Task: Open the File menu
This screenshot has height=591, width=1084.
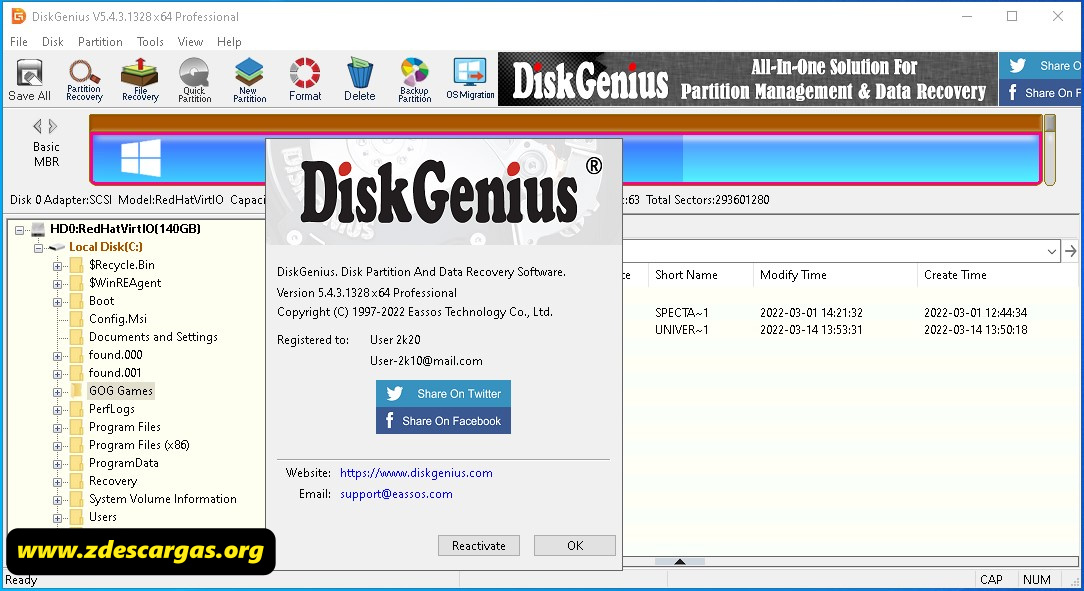Action: click(19, 41)
